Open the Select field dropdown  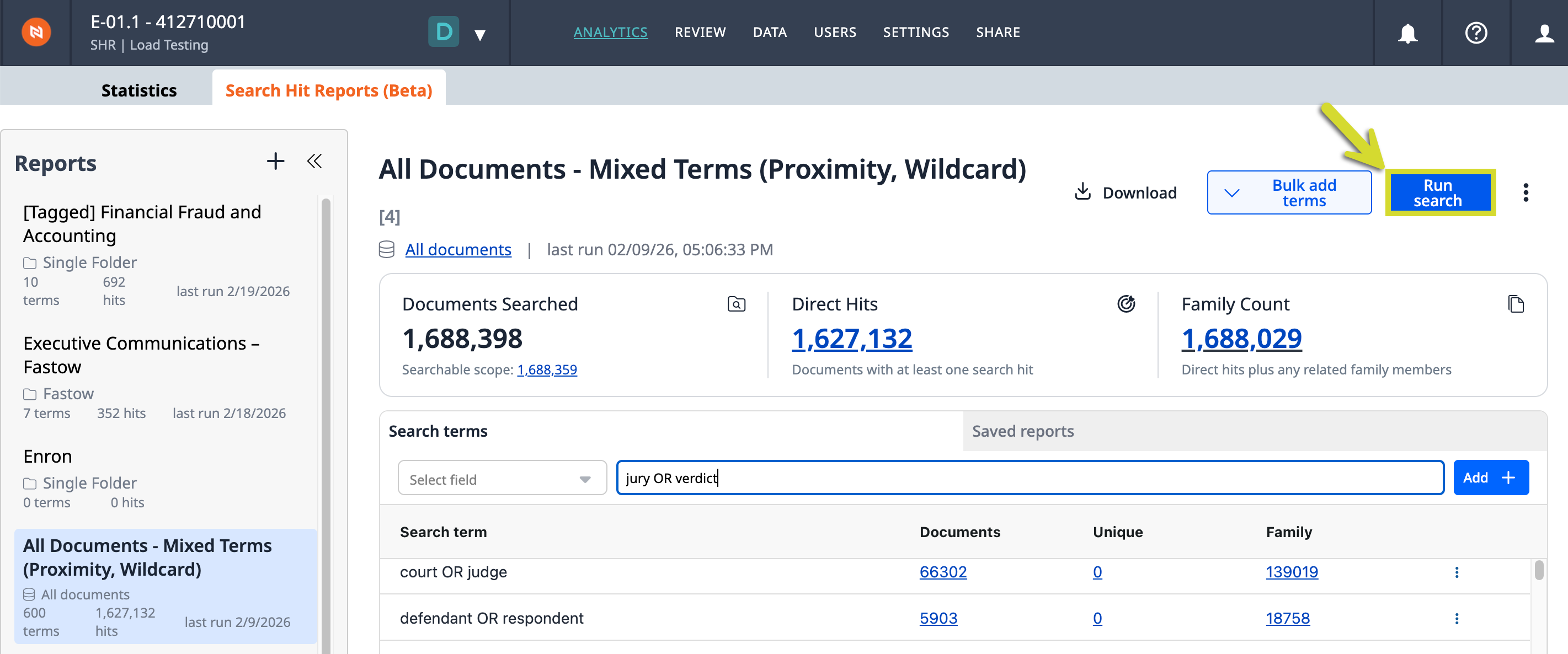[x=502, y=478]
